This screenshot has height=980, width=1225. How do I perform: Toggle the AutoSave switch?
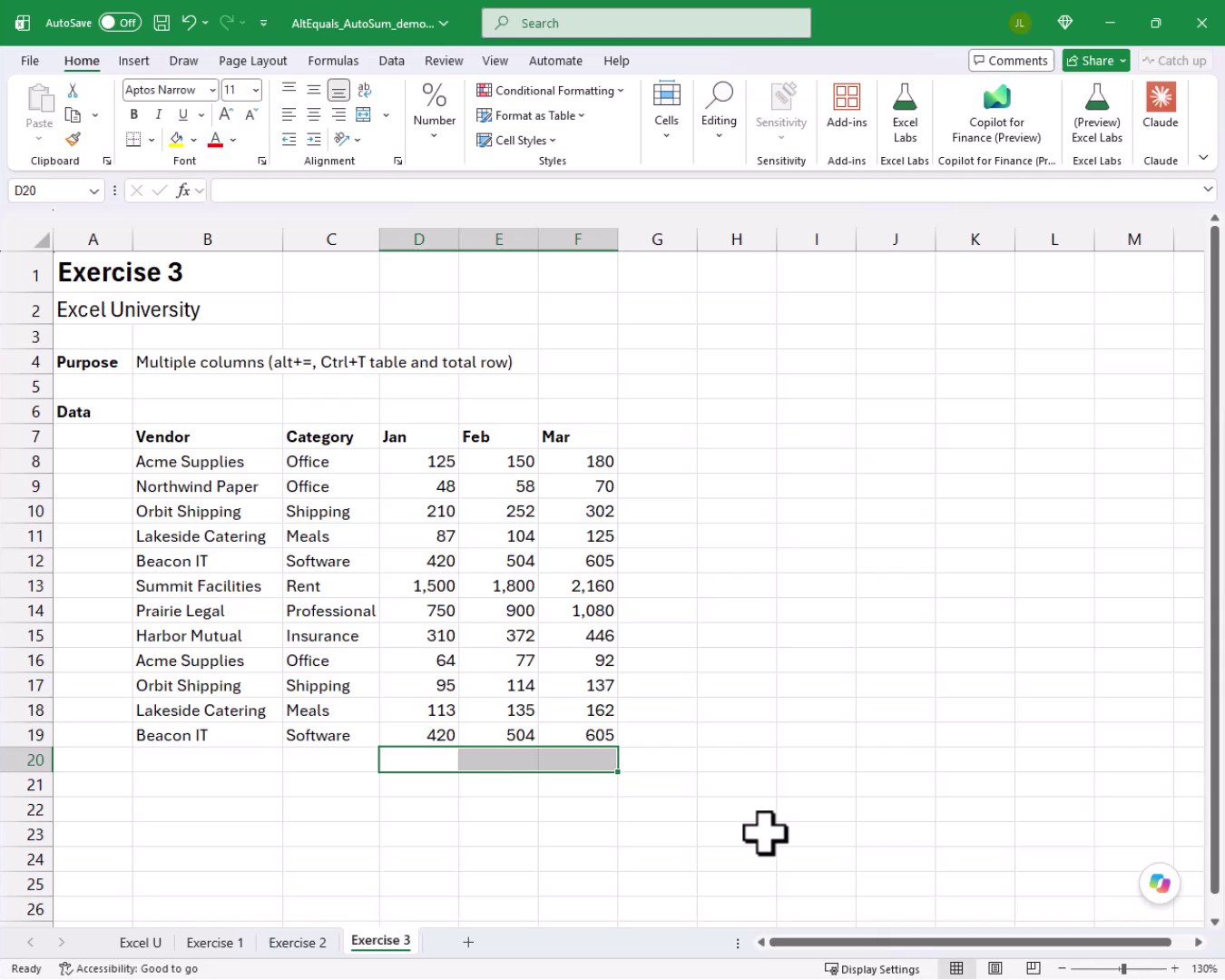coord(120,23)
